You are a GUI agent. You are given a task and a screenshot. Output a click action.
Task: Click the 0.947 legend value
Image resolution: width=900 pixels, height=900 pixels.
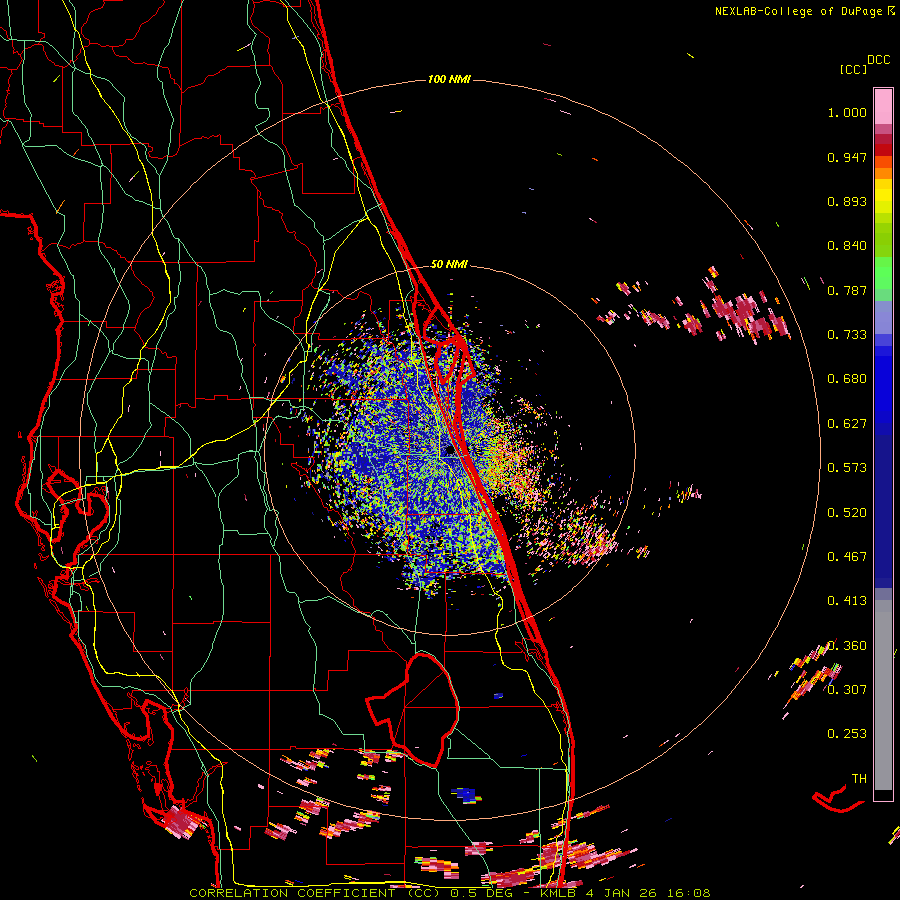(x=847, y=157)
